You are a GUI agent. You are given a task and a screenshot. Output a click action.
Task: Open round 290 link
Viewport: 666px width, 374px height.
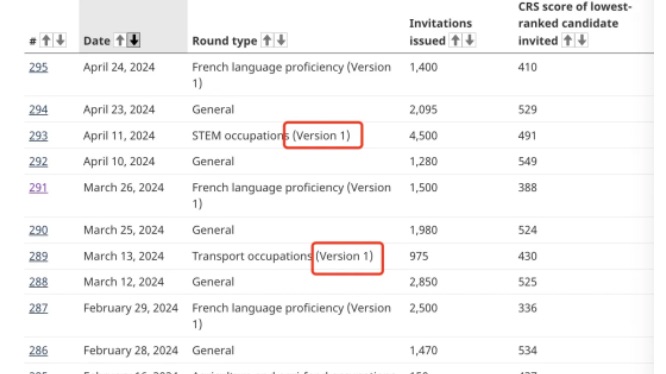[x=38, y=230]
